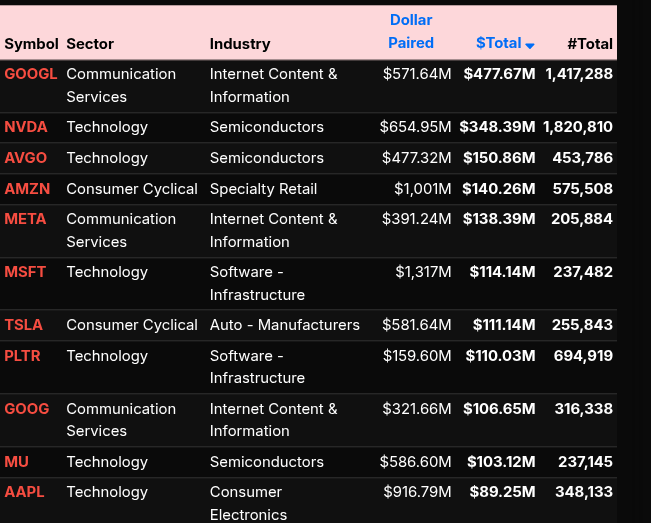Open the AVGO symbol link
This screenshot has height=523, width=651.
coord(26,158)
